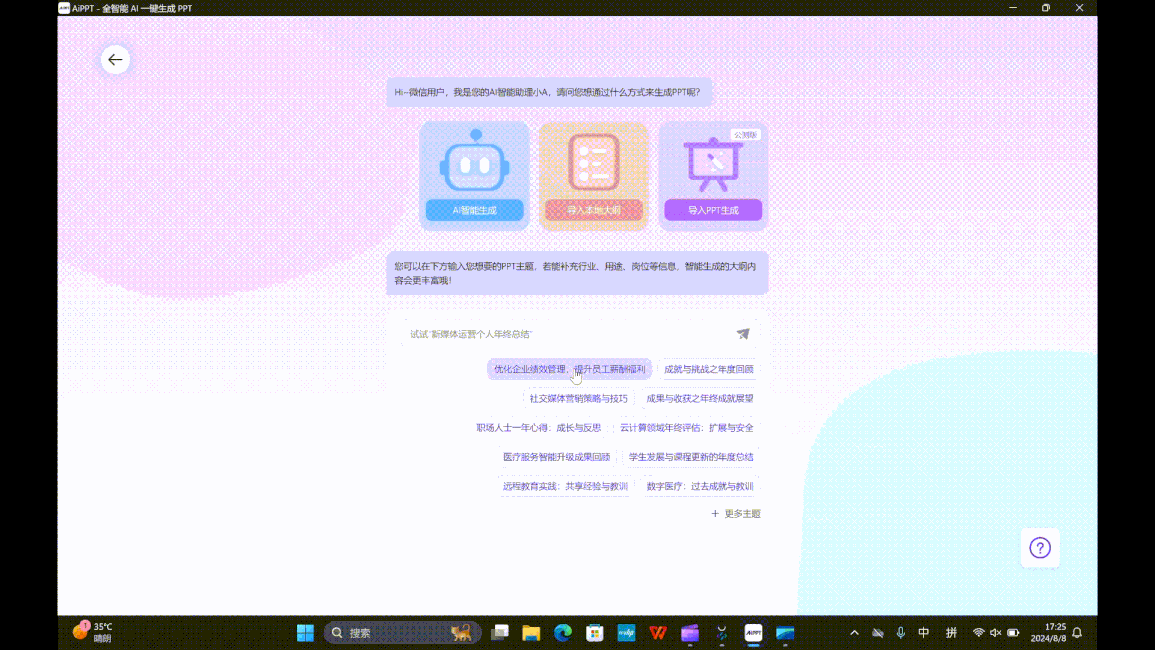
Task: Pick topic 医疗服务智能升级成果回顾
Action: point(556,457)
